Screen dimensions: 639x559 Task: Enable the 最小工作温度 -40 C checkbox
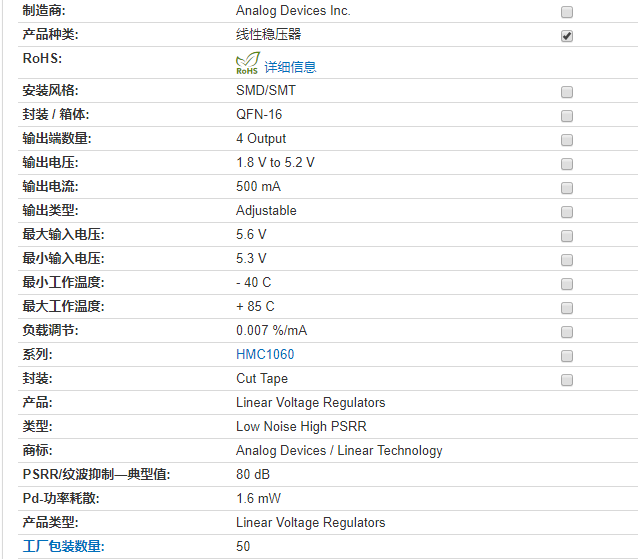tap(567, 284)
